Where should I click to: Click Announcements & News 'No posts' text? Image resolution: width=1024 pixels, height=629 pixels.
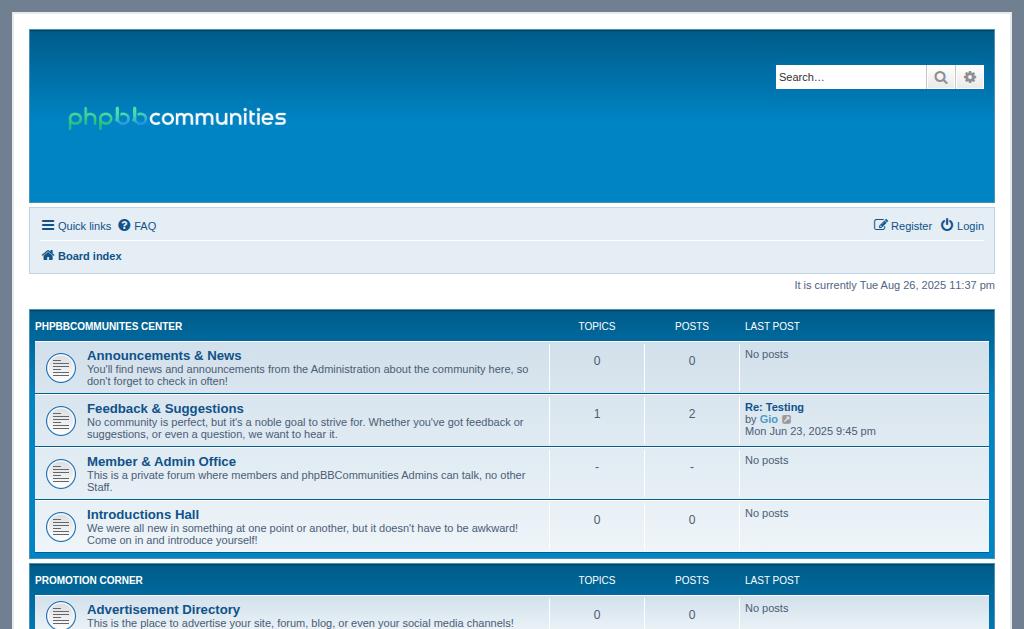[766, 354]
